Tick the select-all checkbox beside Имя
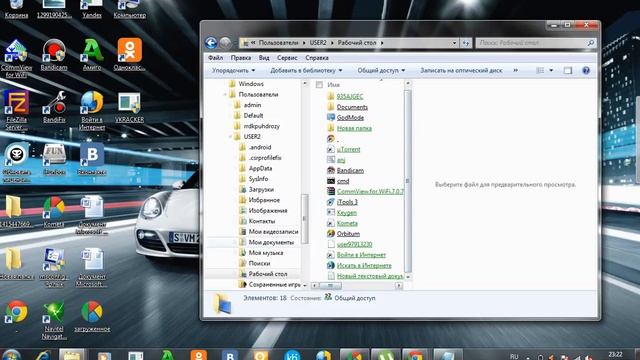Image resolution: width=640 pixels, height=360 pixels. (319, 85)
